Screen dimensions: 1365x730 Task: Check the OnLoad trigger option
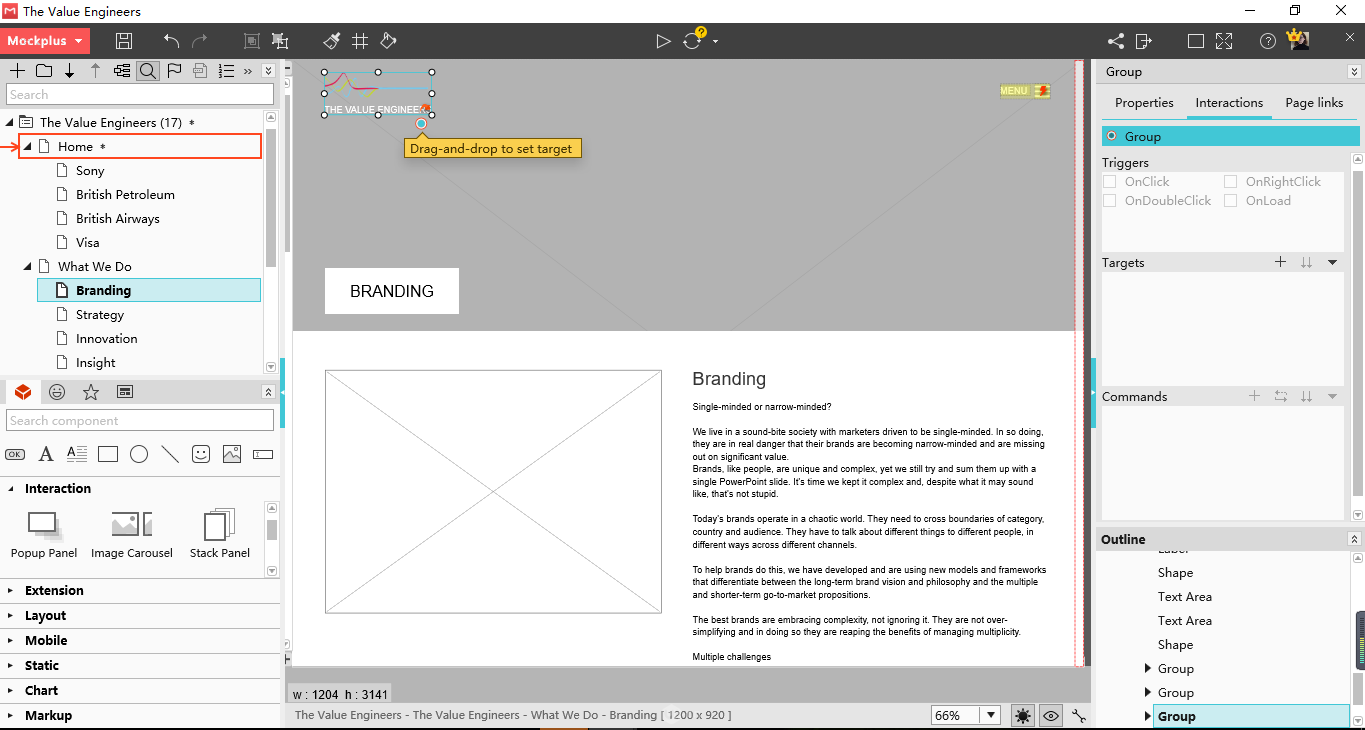click(1231, 201)
